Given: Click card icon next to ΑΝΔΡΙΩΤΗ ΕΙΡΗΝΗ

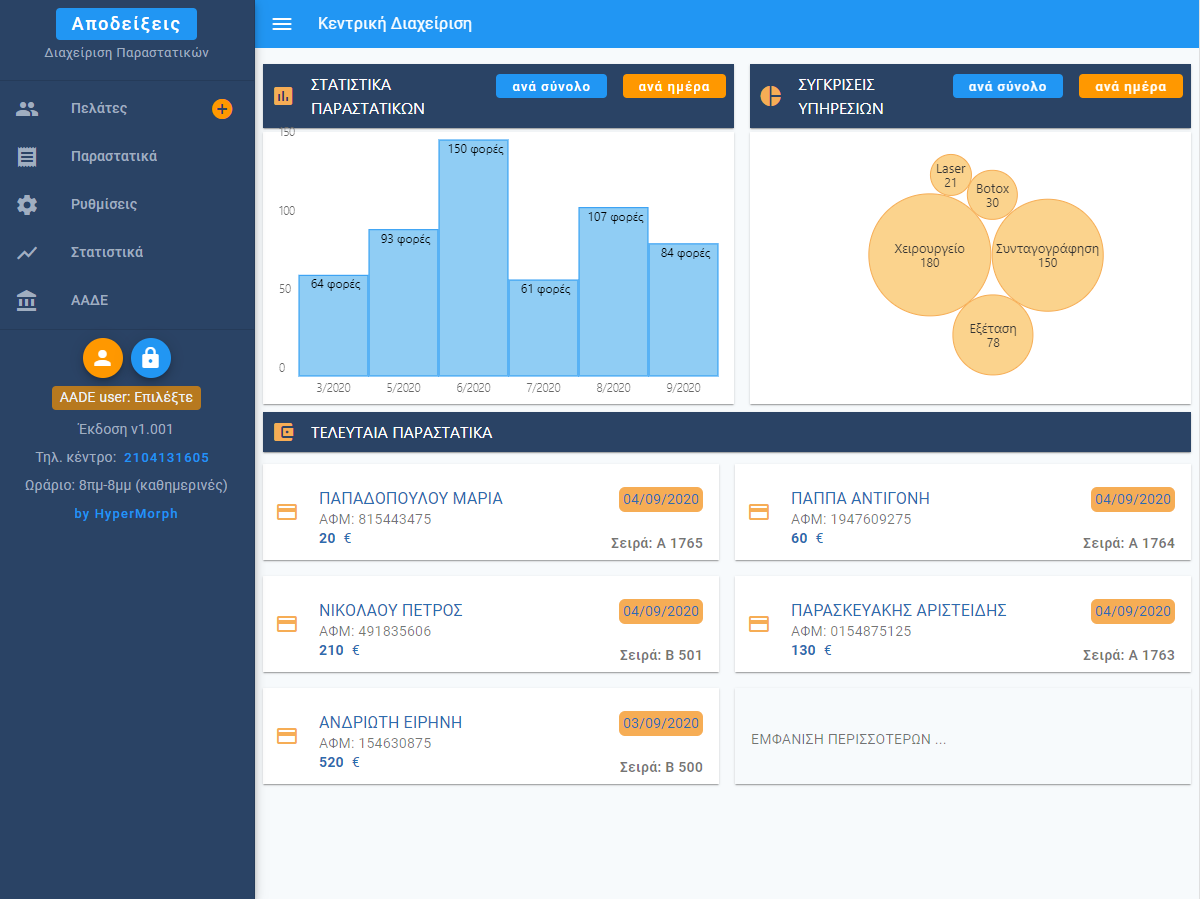Looking at the screenshot, I should pos(287,736).
